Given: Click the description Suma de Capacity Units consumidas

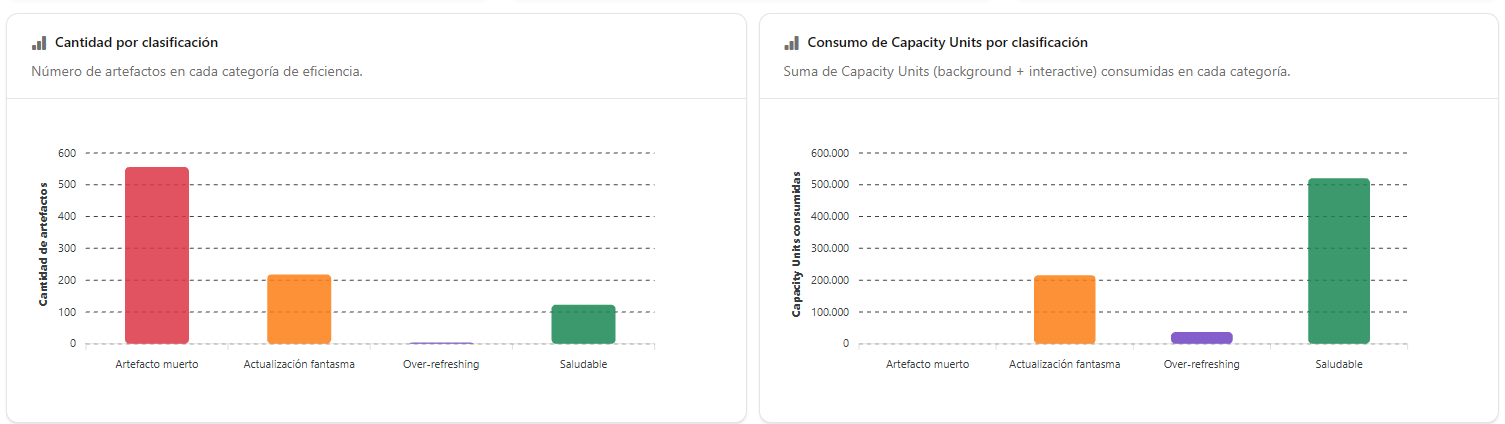Looking at the screenshot, I should (1037, 72).
